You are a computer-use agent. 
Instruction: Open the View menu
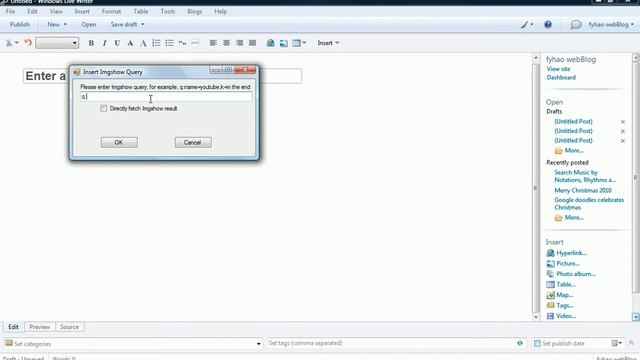[x=56, y=11]
